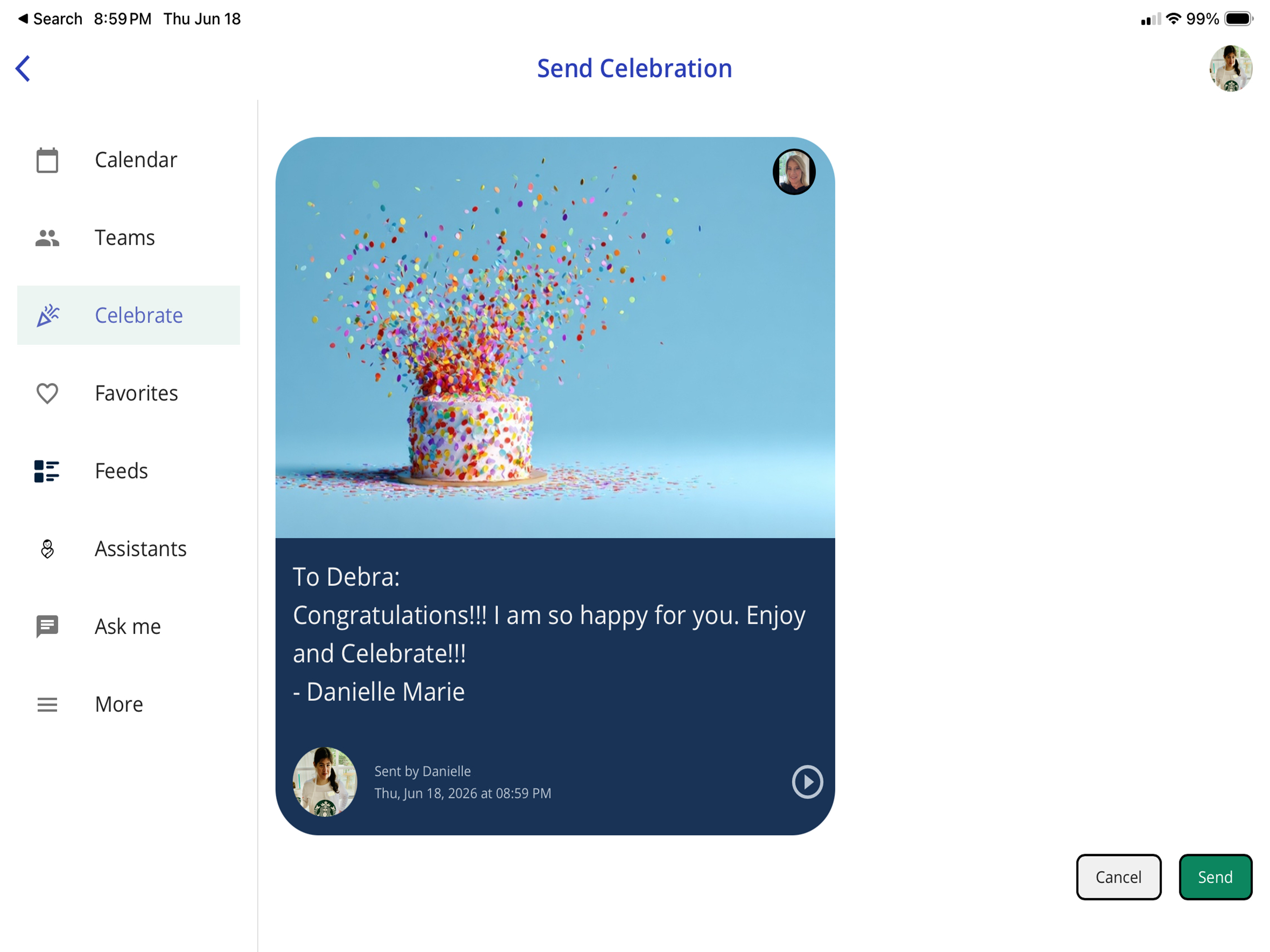Click the Teams people icon
The width and height of the screenshot is (1270, 952).
tap(47, 238)
